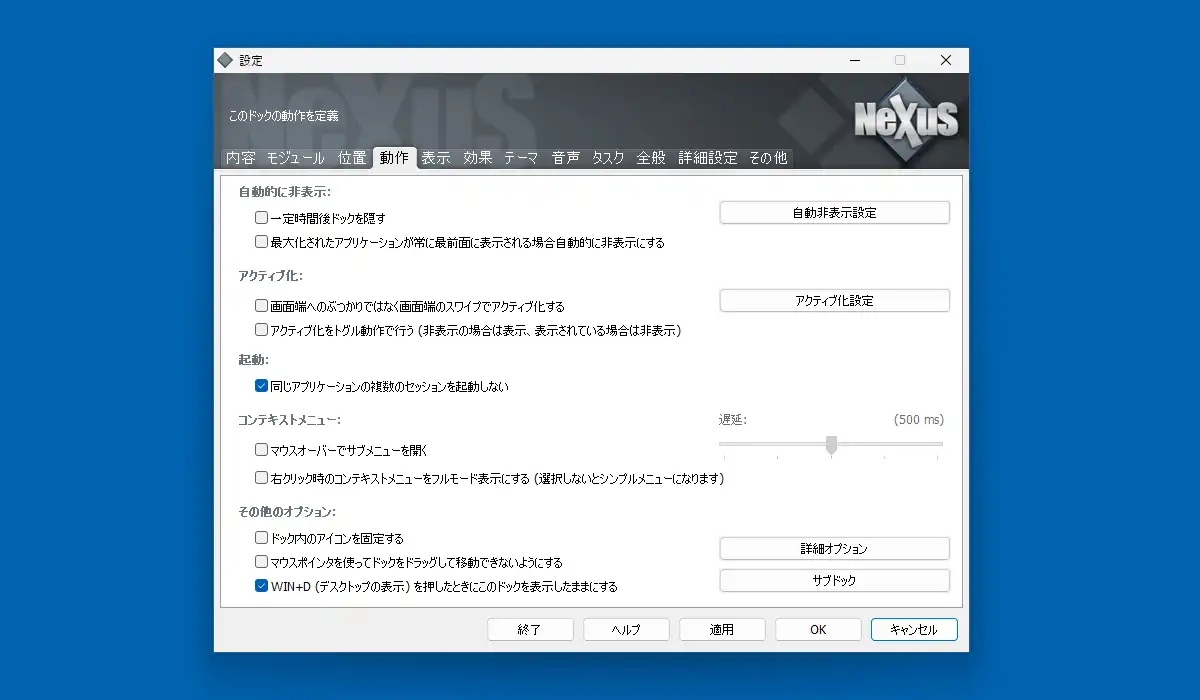The height and width of the screenshot is (700, 1200).
Task: Switch to the 内容 tab
Action: pyautogui.click(x=240, y=158)
